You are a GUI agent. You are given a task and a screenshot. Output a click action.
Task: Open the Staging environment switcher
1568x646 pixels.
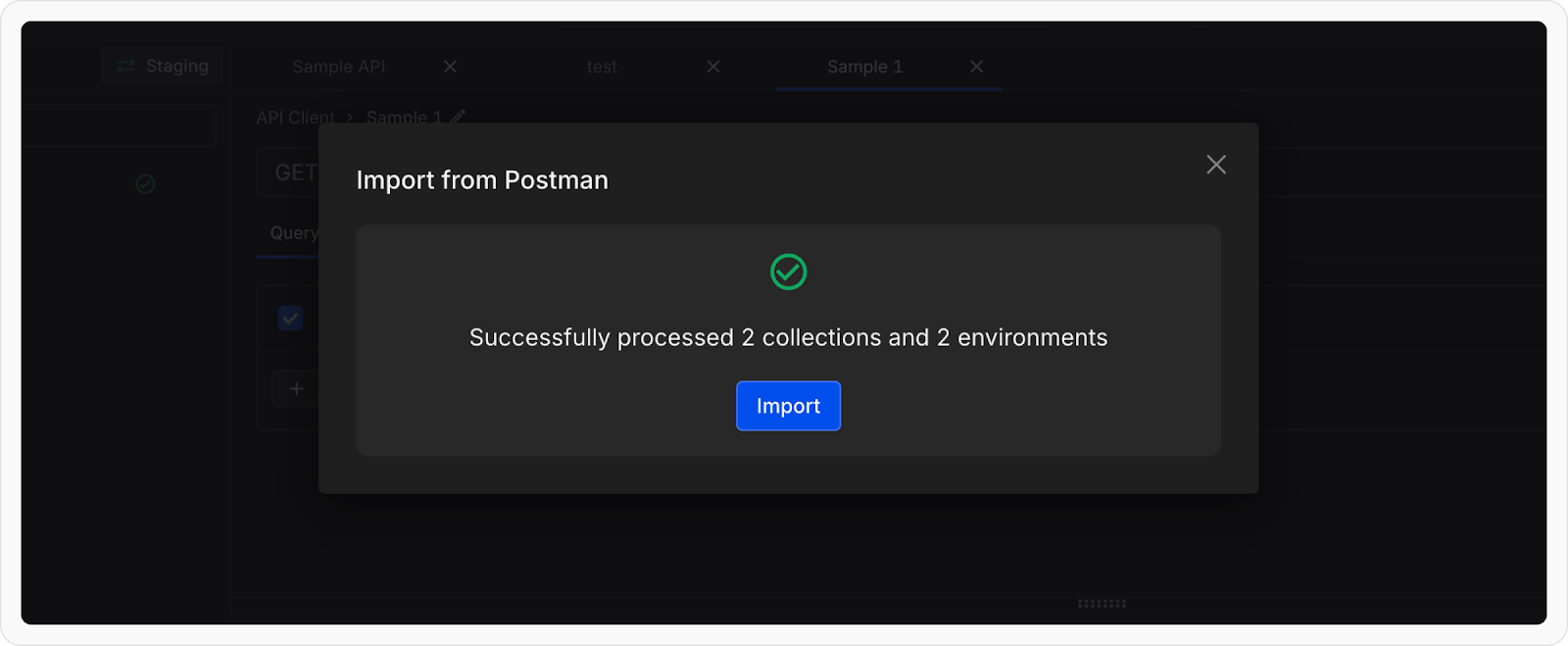click(x=163, y=67)
